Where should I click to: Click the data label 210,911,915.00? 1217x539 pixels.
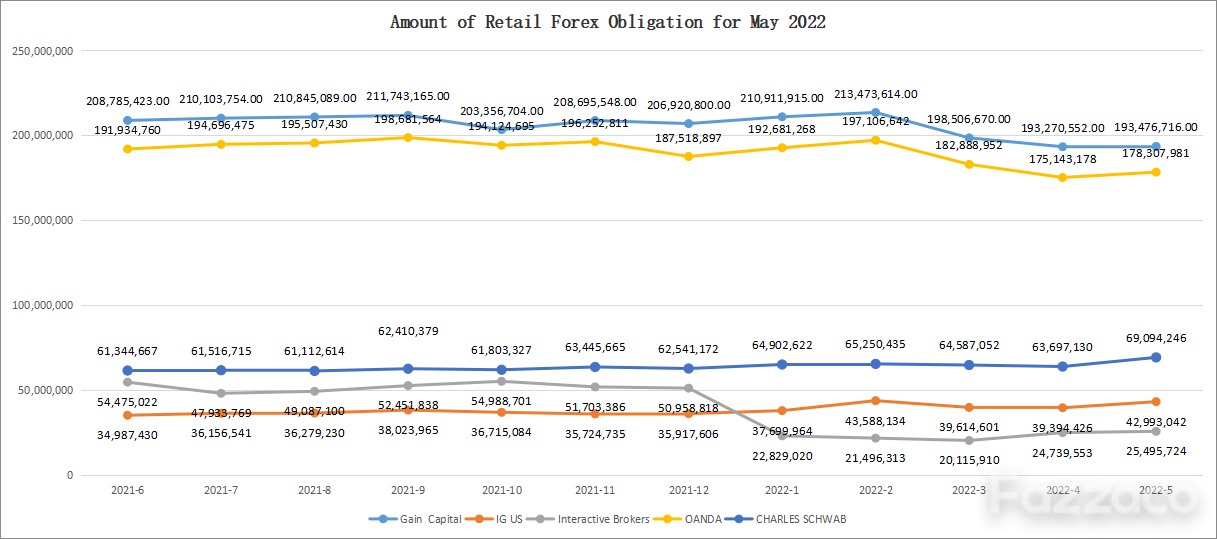click(x=782, y=98)
